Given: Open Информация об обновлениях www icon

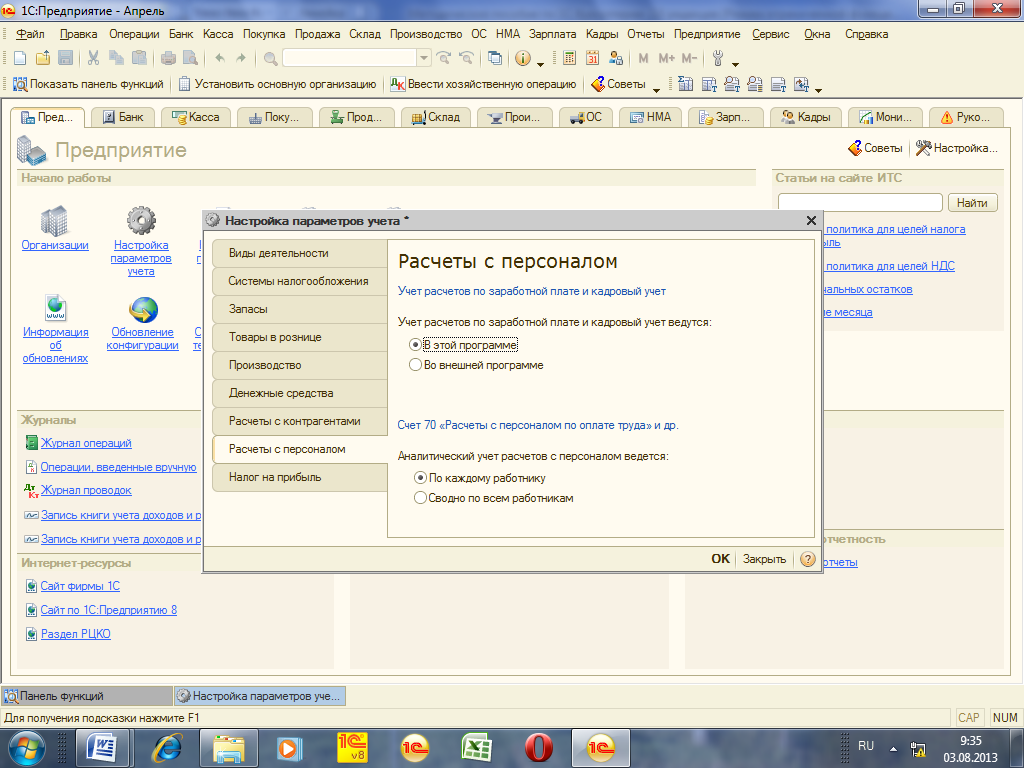Looking at the screenshot, I should (x=56, y=308).
